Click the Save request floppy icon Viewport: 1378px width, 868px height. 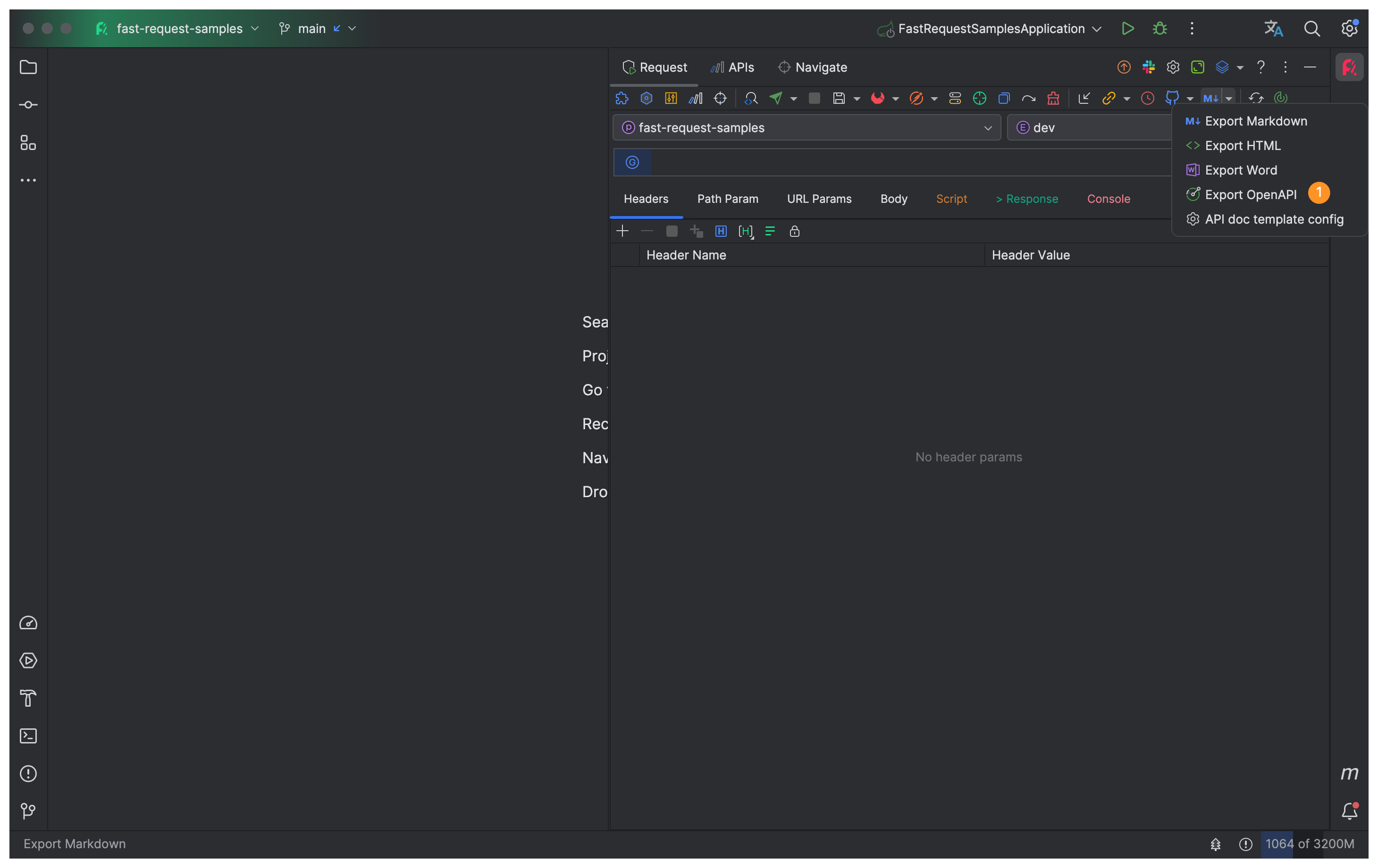[838, 99]
